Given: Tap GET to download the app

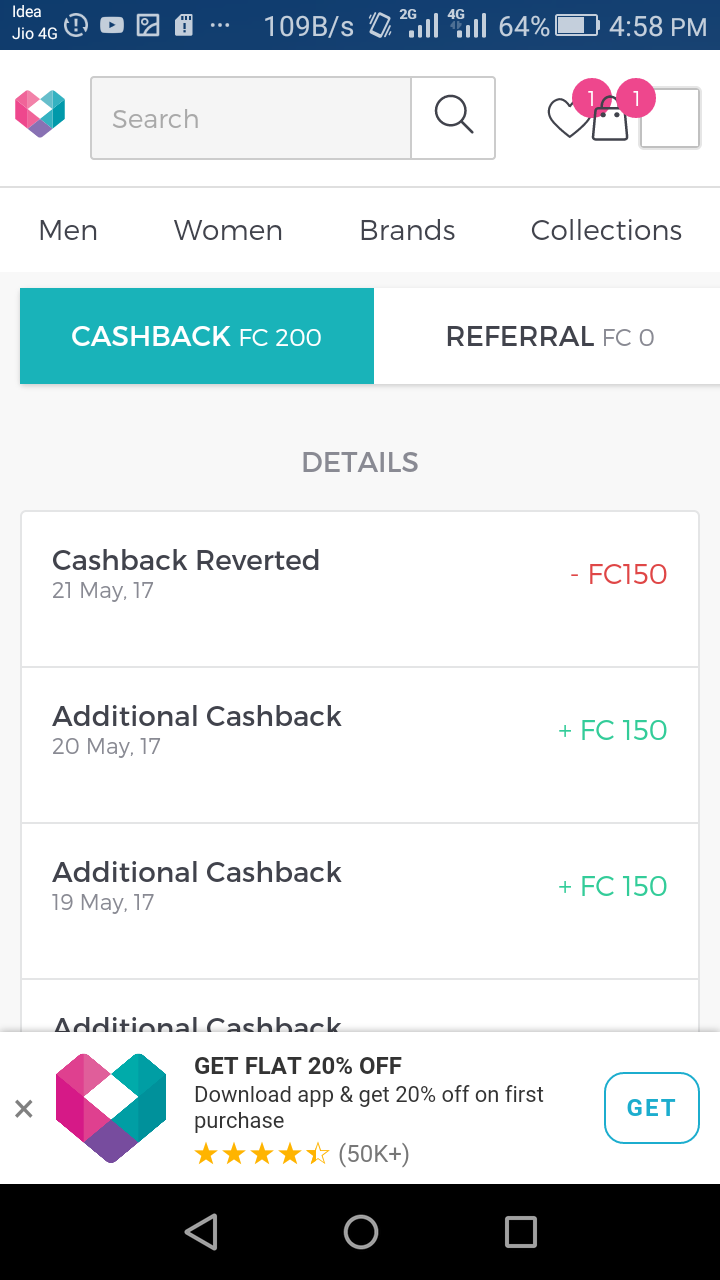Looking at the screenshot, I should [x=651, y=1108].
